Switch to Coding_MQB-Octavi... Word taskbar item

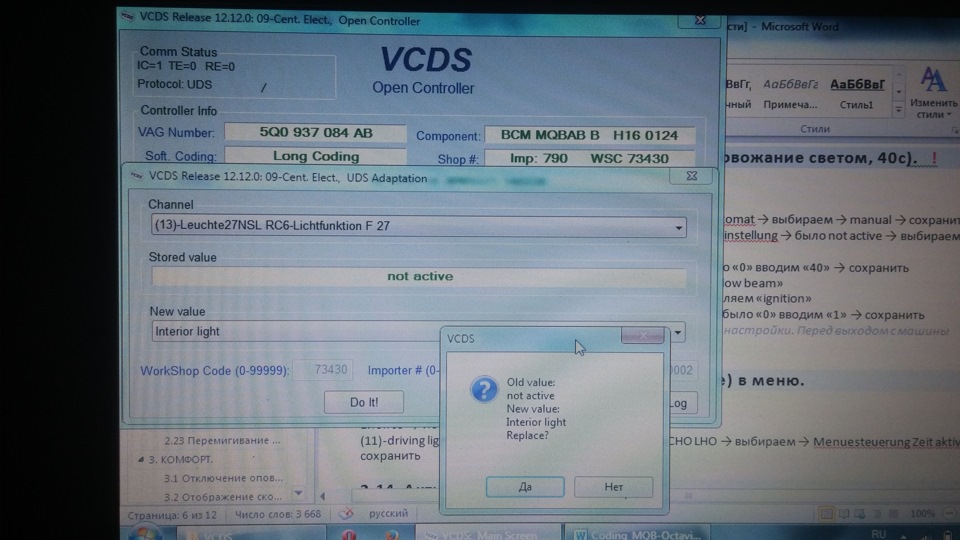pyautogui.click(x=637, y=534)
